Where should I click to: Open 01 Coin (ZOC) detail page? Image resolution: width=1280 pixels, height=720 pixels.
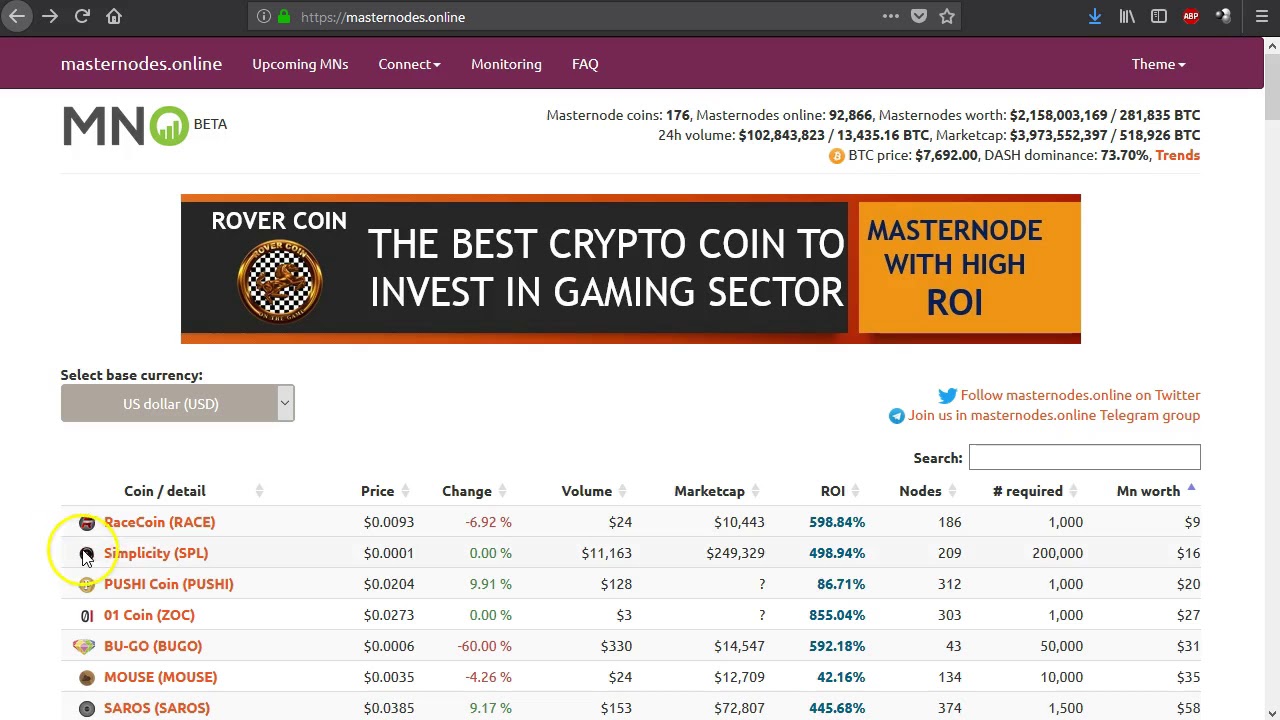(x=149, y=615)
